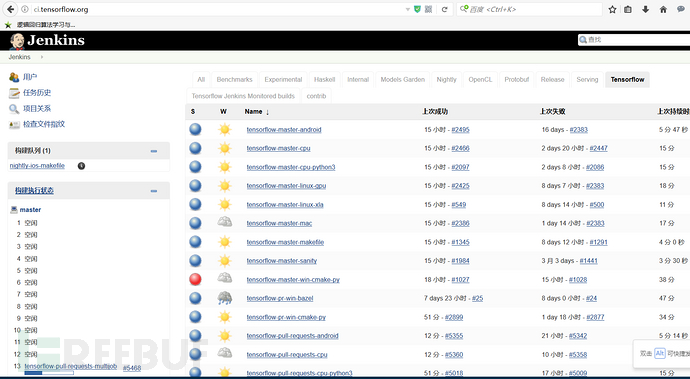Viewport: 690px width, 379px height.
Task: Click sunny weather icon for tensorflow-master-cpu
Action: pos(224,148)
